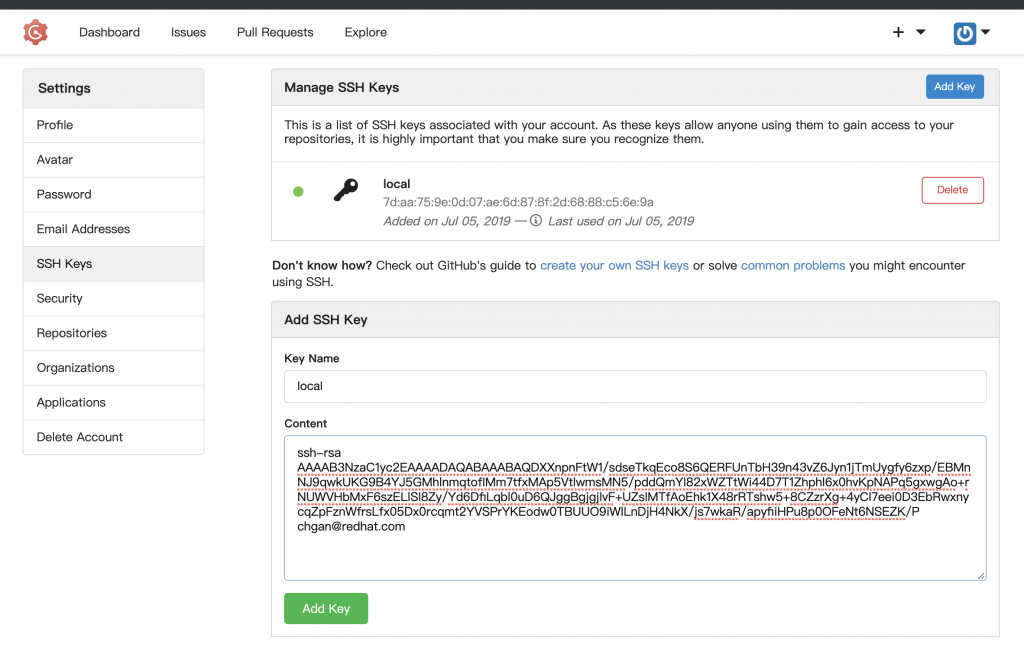Viewport: 1024px width, 651px height.
Task: Open Pull Requests page
Action: [x=275, y=32]
